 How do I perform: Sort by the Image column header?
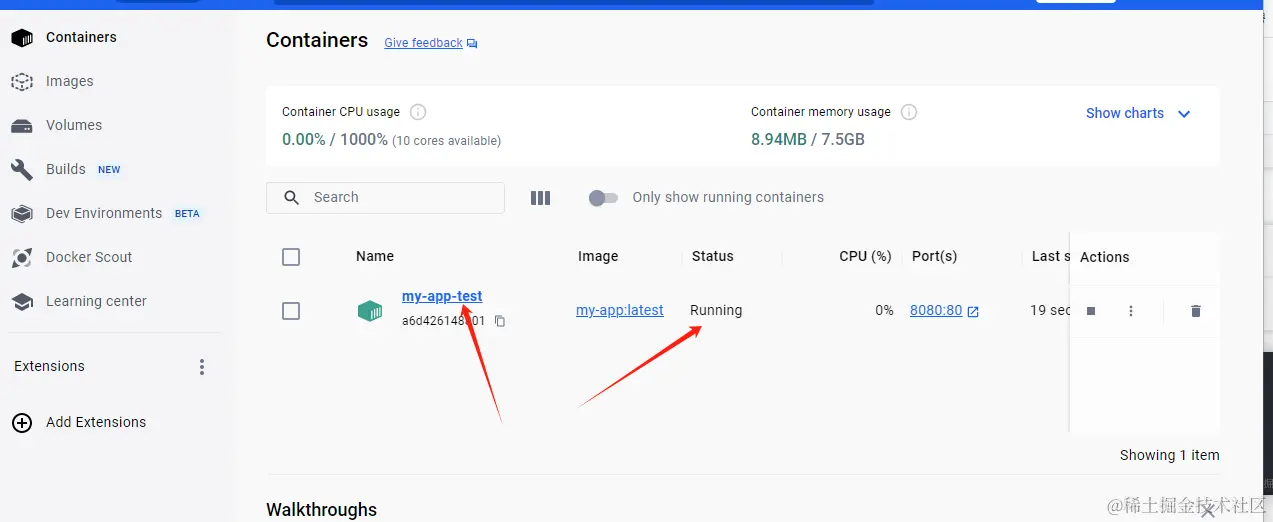pos(598,256)
